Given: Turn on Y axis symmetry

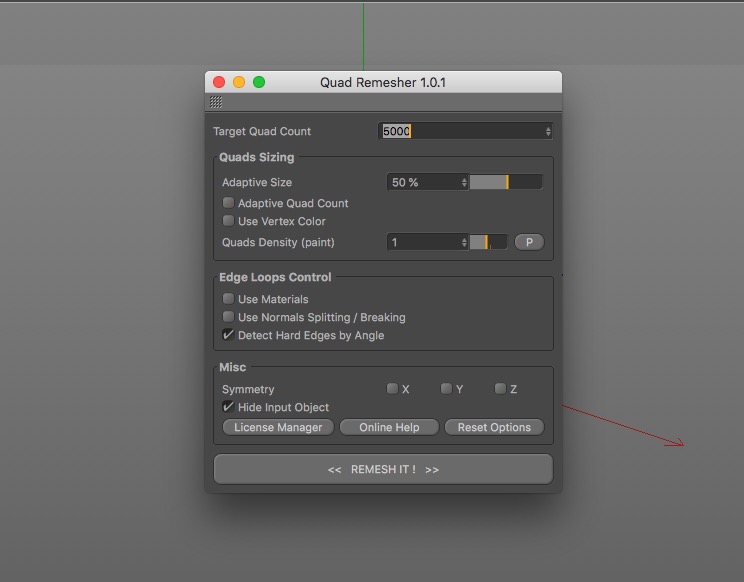Looking at the screenshot, I should 446,389.
